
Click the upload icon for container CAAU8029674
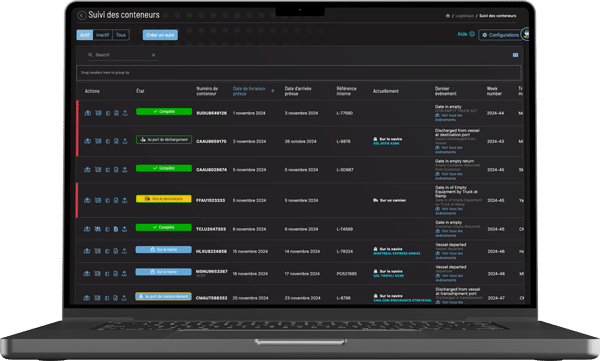124,170
